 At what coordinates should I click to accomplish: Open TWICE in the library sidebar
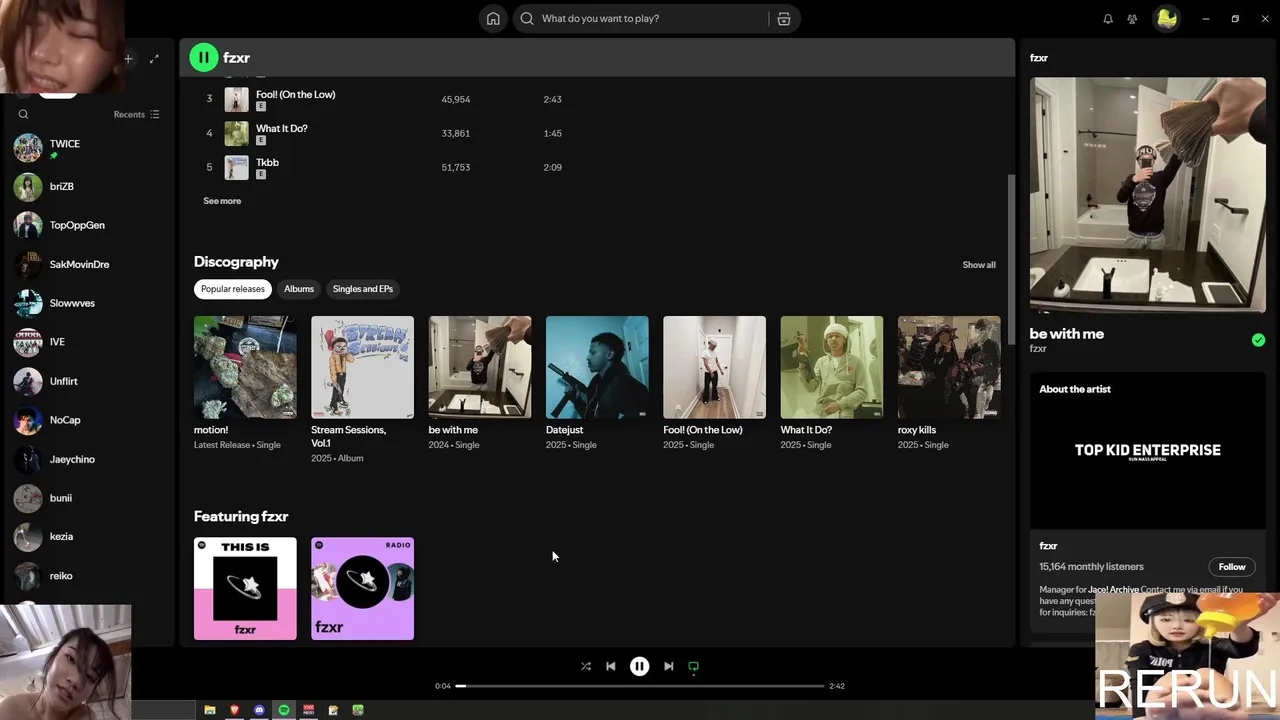click(87, 148)
